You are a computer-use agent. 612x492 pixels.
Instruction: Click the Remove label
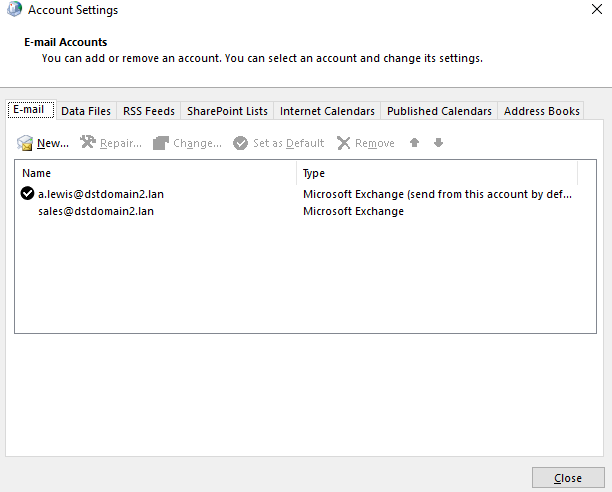[x=375, y=143]
